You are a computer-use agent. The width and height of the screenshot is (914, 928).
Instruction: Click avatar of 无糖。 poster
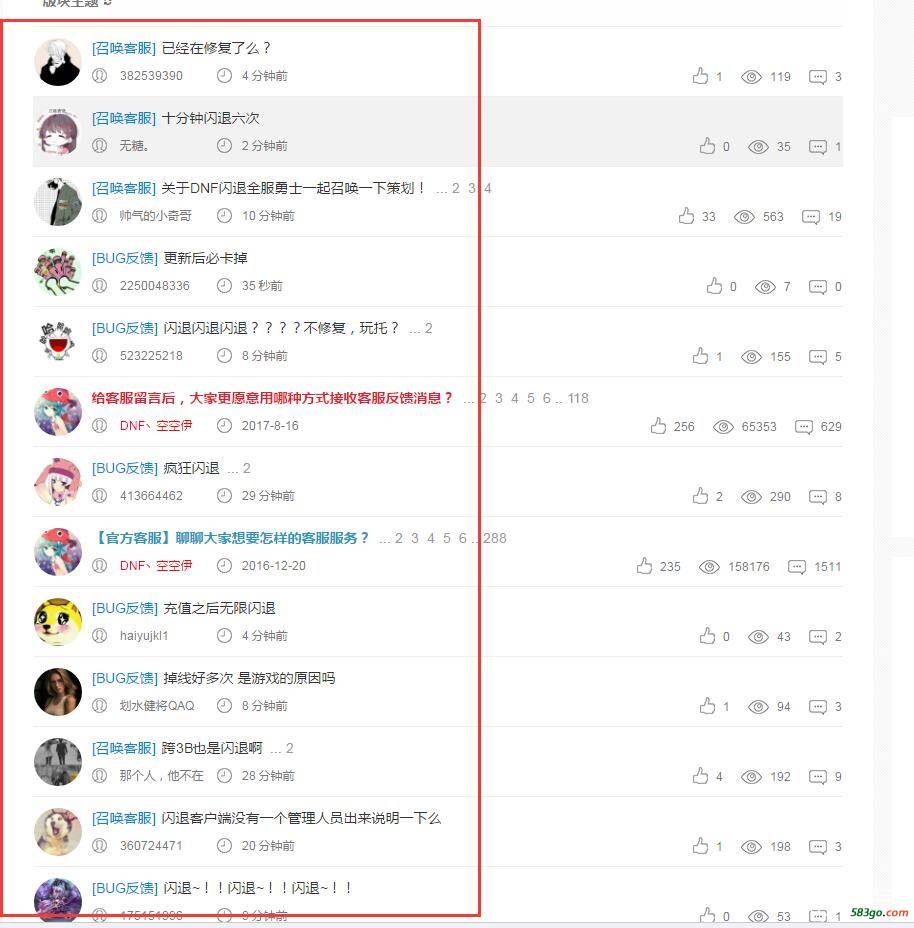pyautogui.click(x=58, y=131)
